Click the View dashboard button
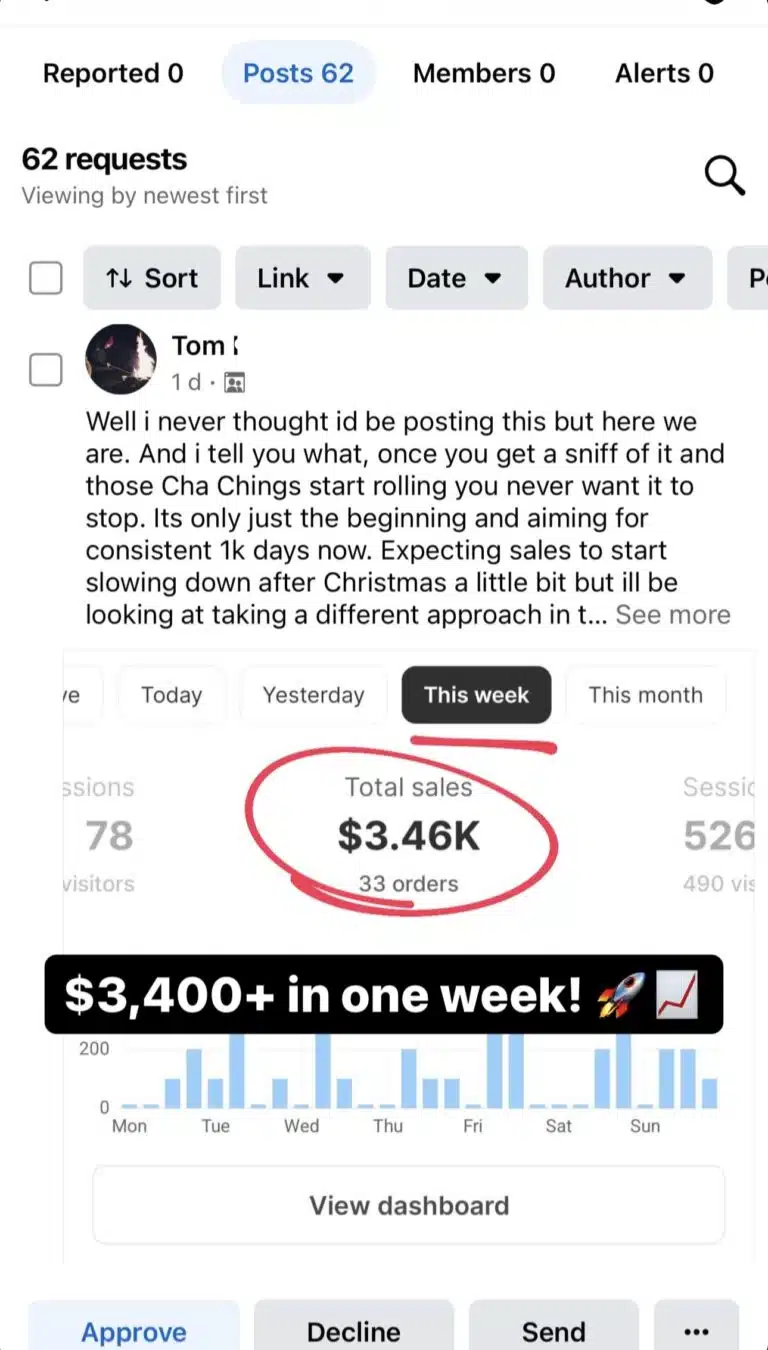The height and width of the screenshot is (1350, 768). point(409,1205)
